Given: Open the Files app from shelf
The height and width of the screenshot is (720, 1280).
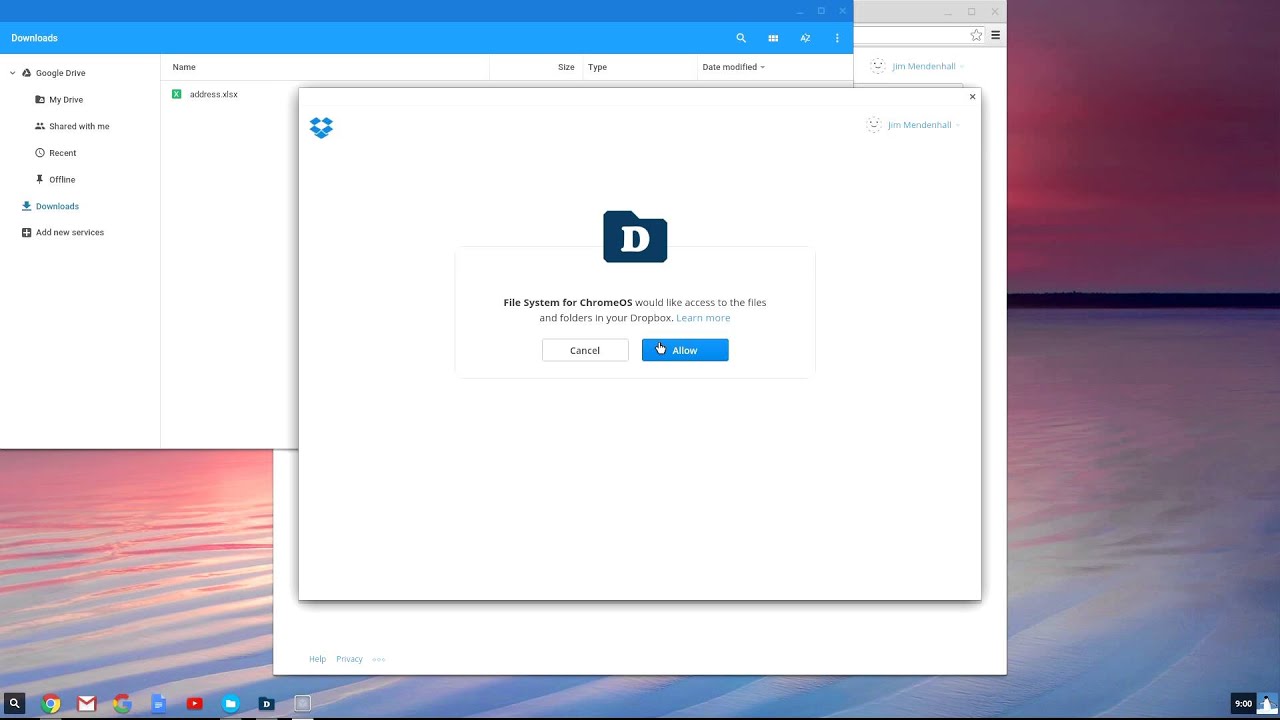Looking at the screenshot, I should [x=230, y=704].
